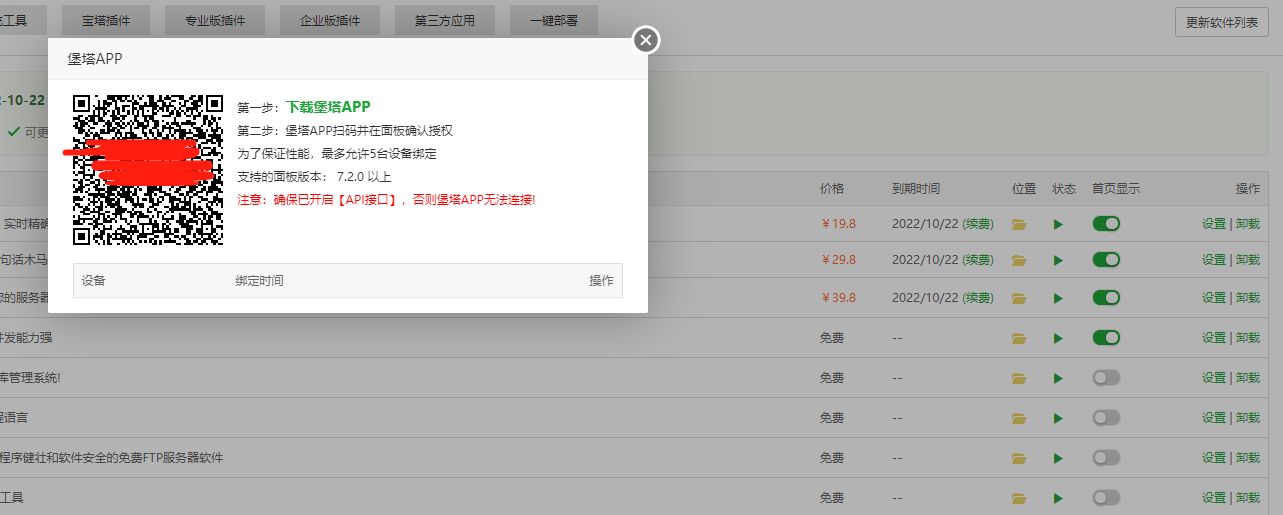Viewport: 1283px width, 515px height.
Task: Click 卸载 for the ¥19.8 plugin
Action: 1248,224
